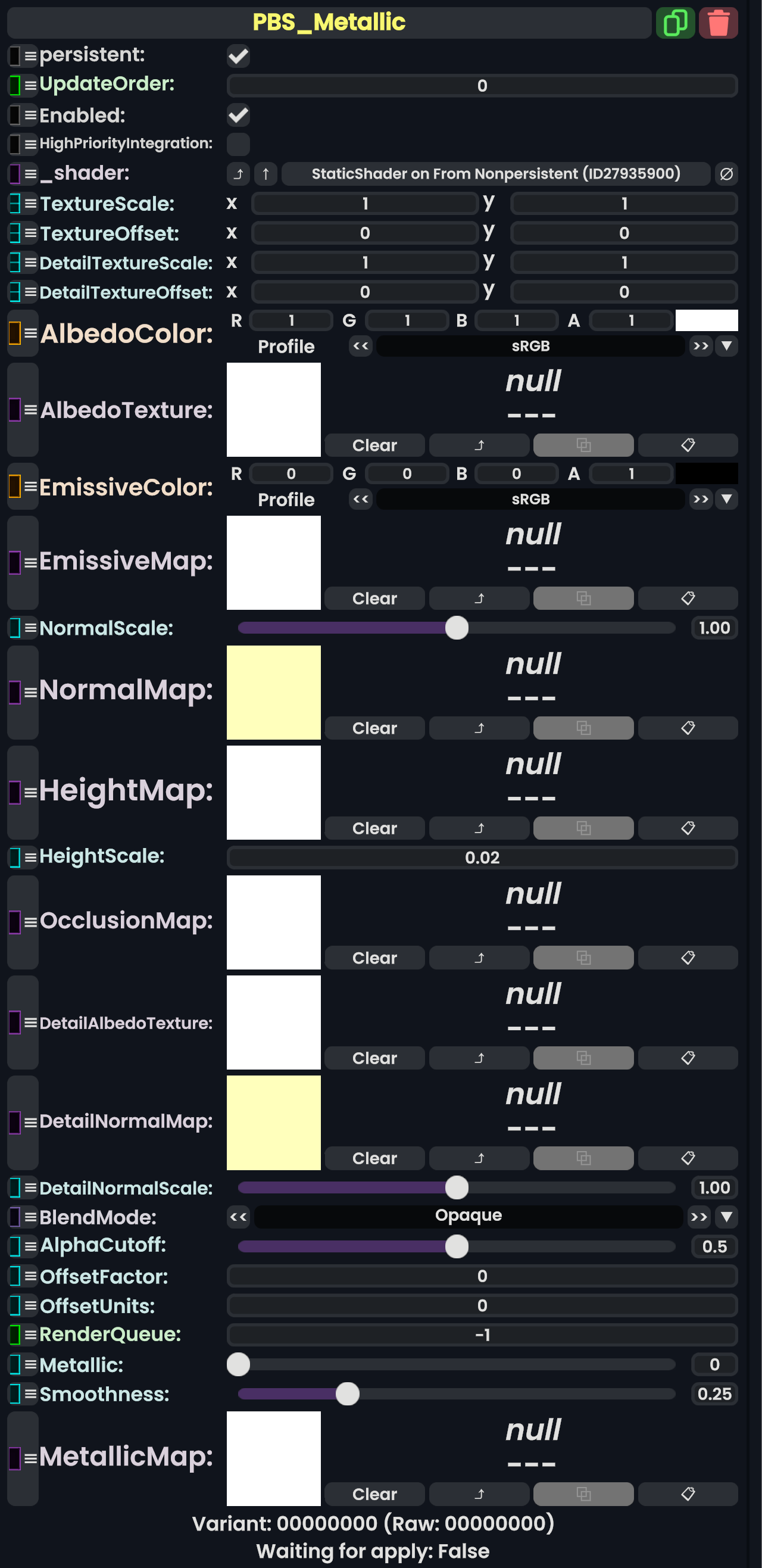The width and height of the screenshot is (762, 1568).
Task: Click the red trash delete icon
Action: 718,23
